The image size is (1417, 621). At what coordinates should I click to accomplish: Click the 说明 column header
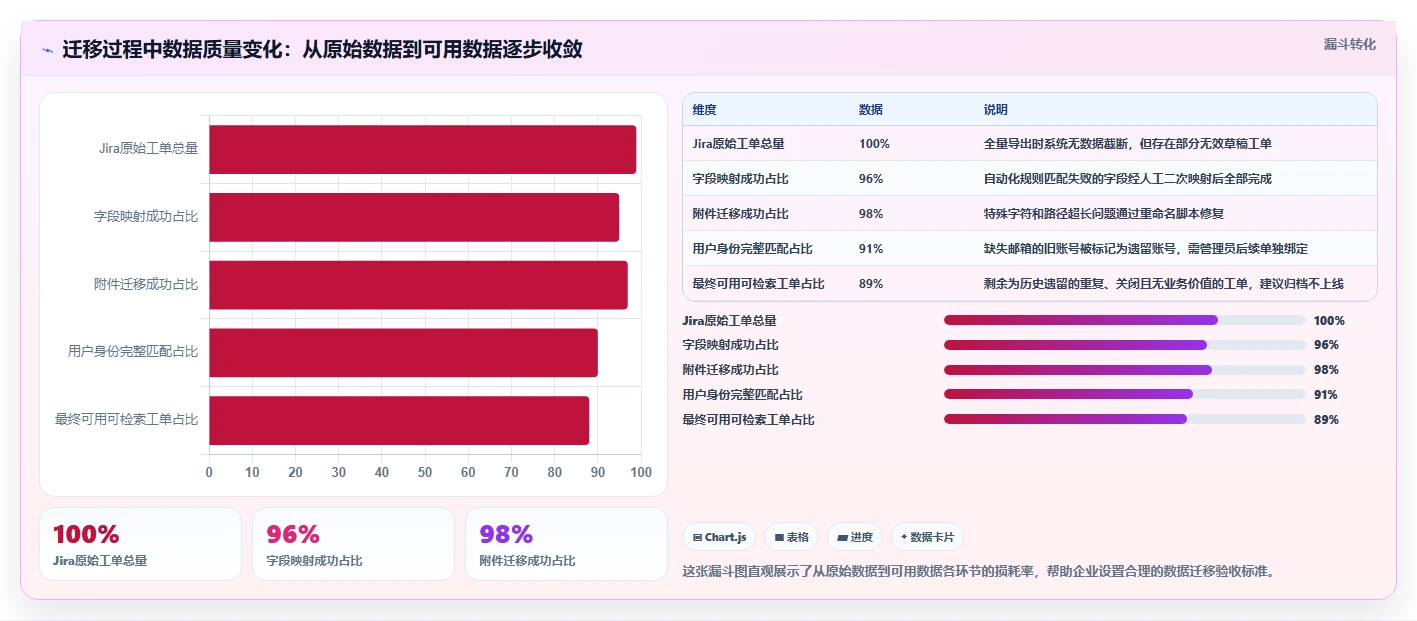click(x=996, y=110)
